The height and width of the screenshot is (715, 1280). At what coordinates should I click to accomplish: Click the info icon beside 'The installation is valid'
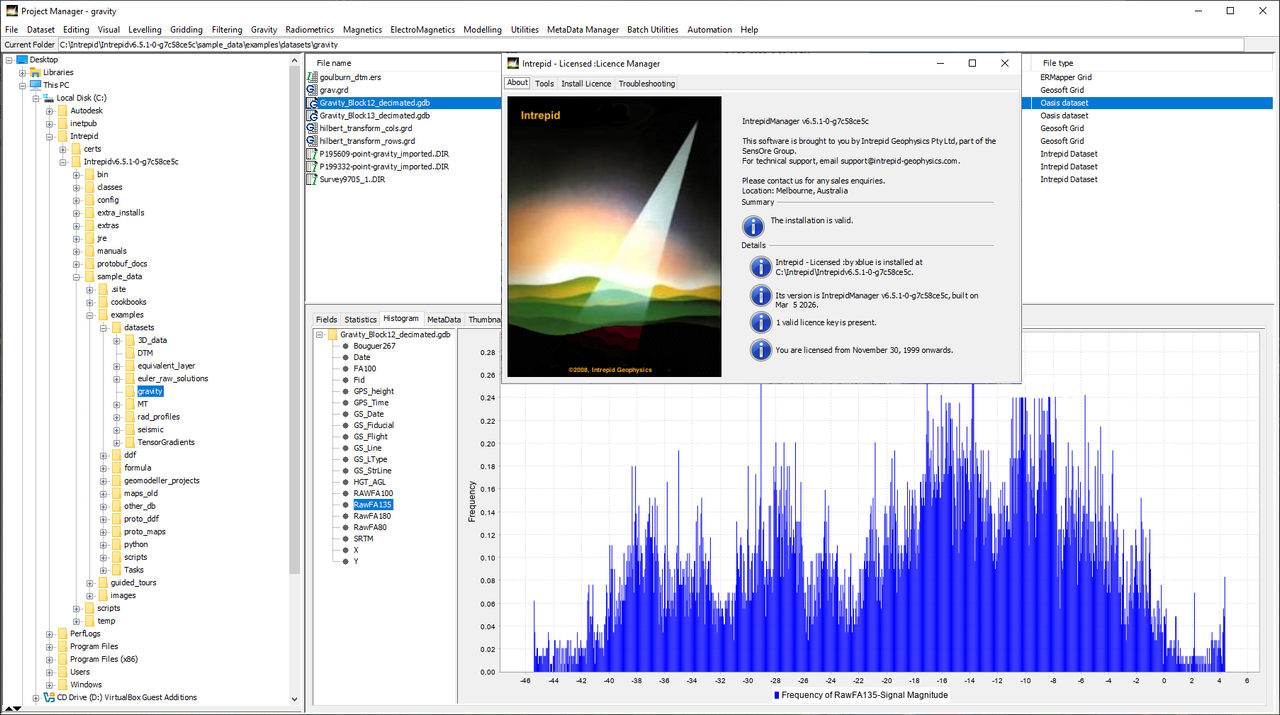tap(753, 225)
